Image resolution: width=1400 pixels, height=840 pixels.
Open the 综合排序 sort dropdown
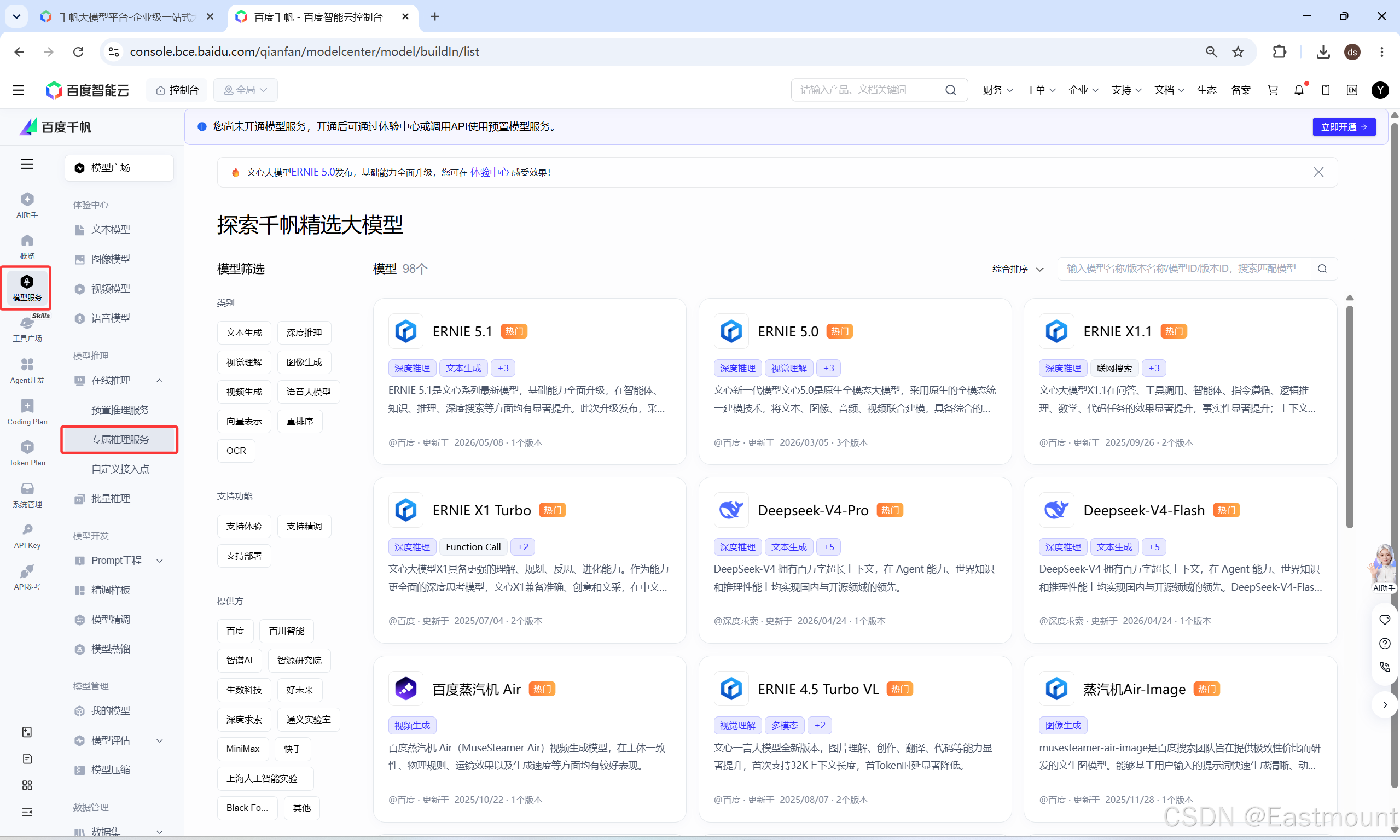[x=1017, y=269]
